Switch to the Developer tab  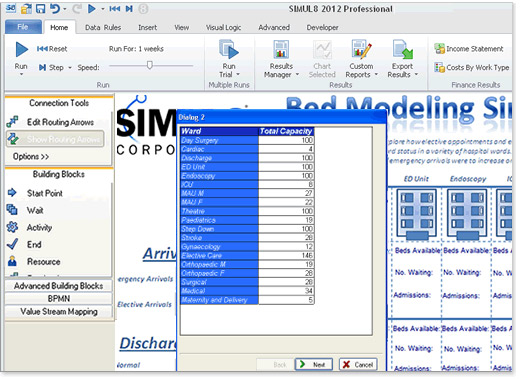(322, 28)
